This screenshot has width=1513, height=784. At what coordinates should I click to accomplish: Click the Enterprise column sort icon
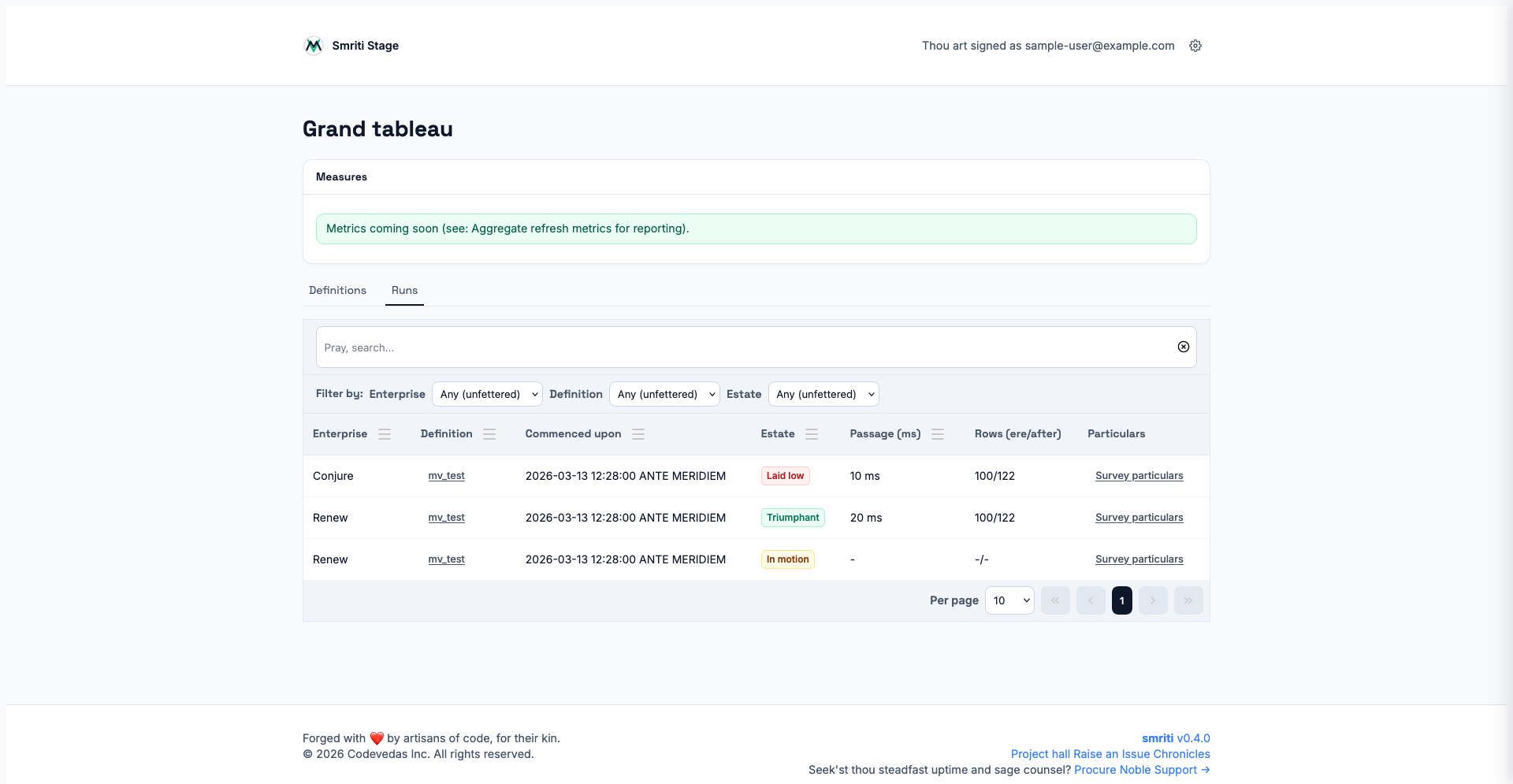point(385,434)
